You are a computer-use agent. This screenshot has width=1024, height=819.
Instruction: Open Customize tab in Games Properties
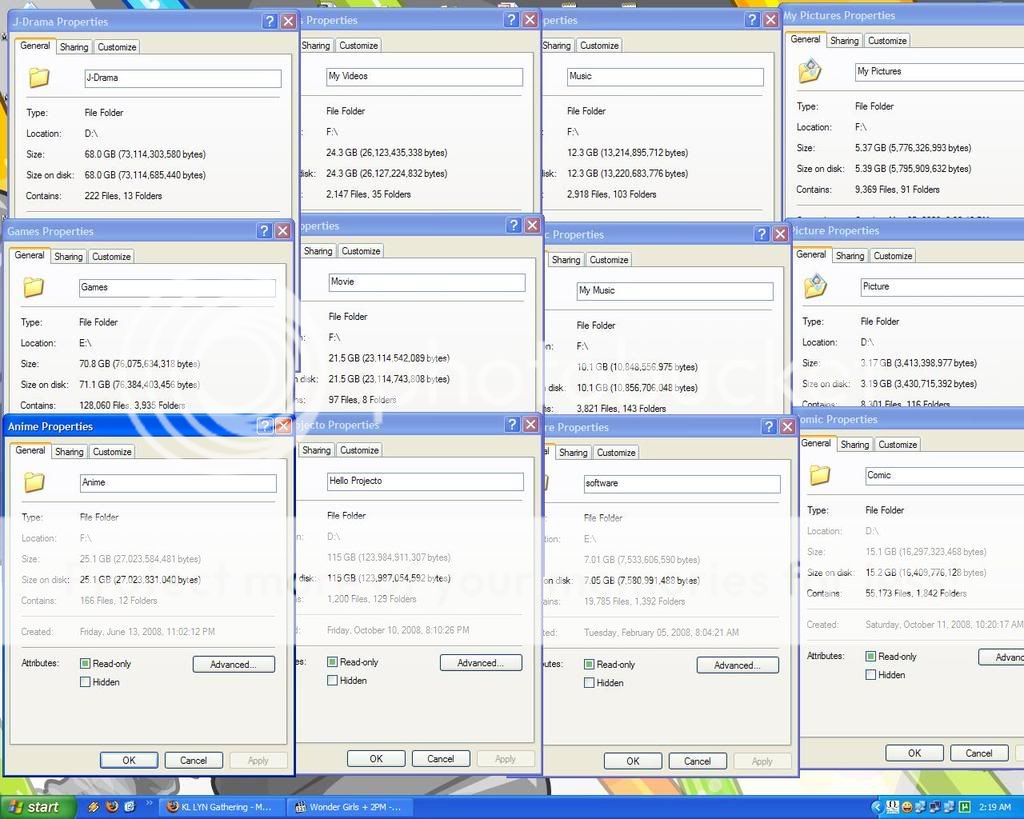click(x=111, y=257)
